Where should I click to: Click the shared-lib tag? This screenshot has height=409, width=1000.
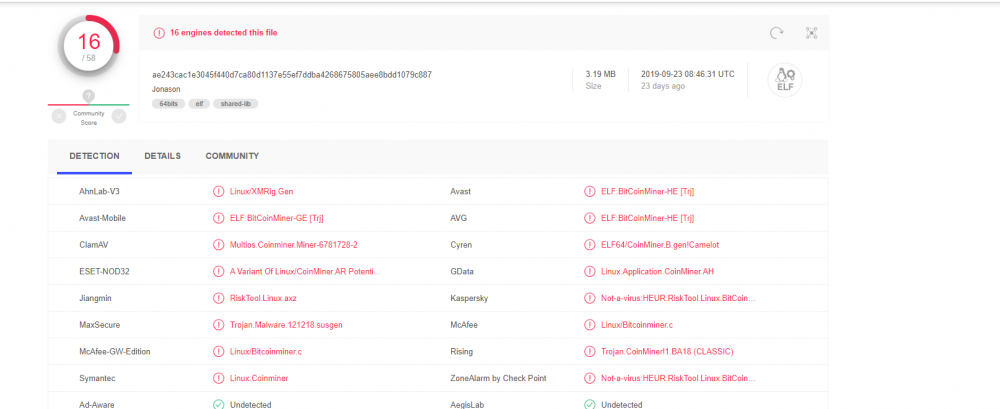click(x=236, y=103)
